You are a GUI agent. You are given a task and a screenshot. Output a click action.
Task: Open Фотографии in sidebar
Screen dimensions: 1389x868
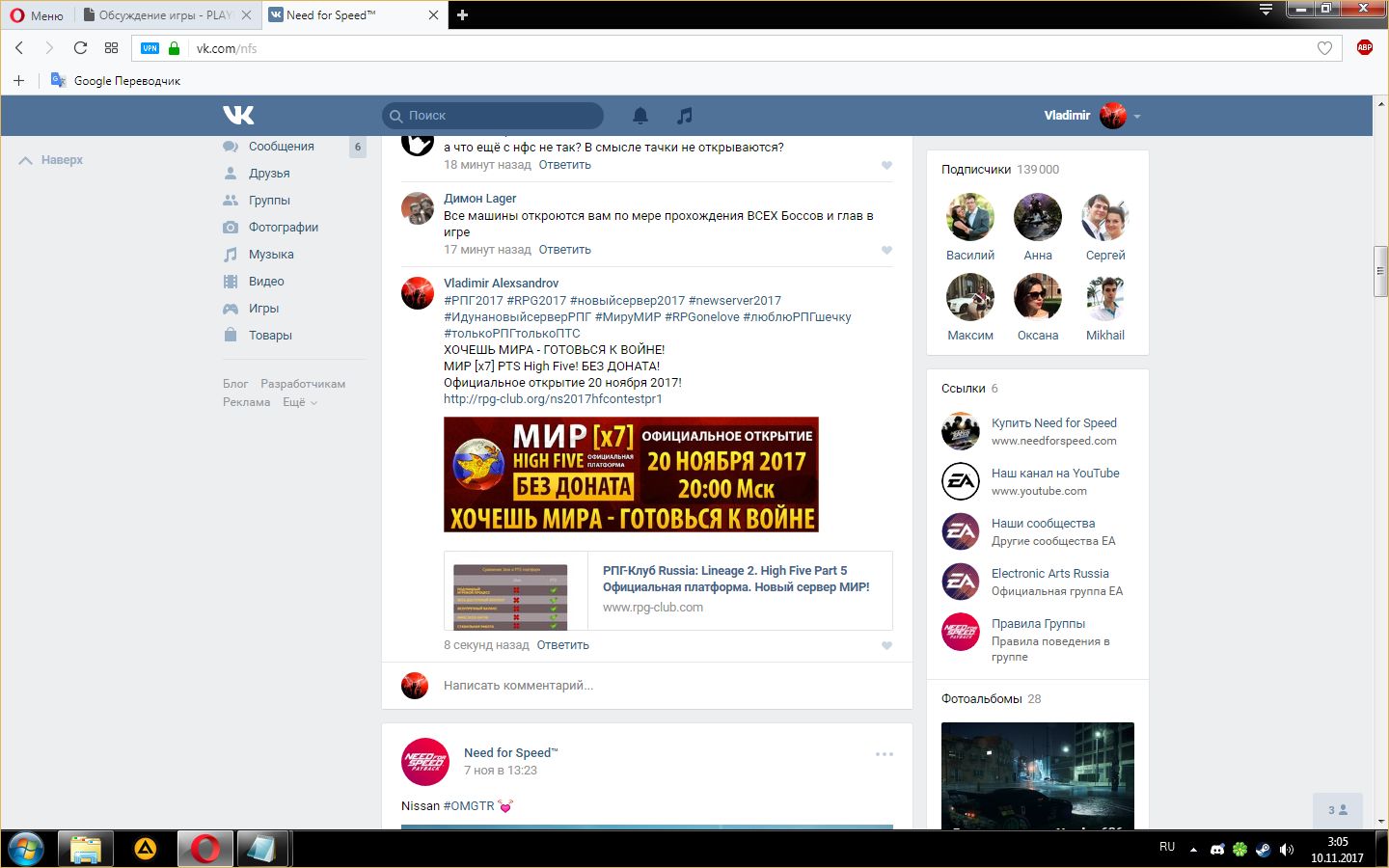[x=284, y=228]
